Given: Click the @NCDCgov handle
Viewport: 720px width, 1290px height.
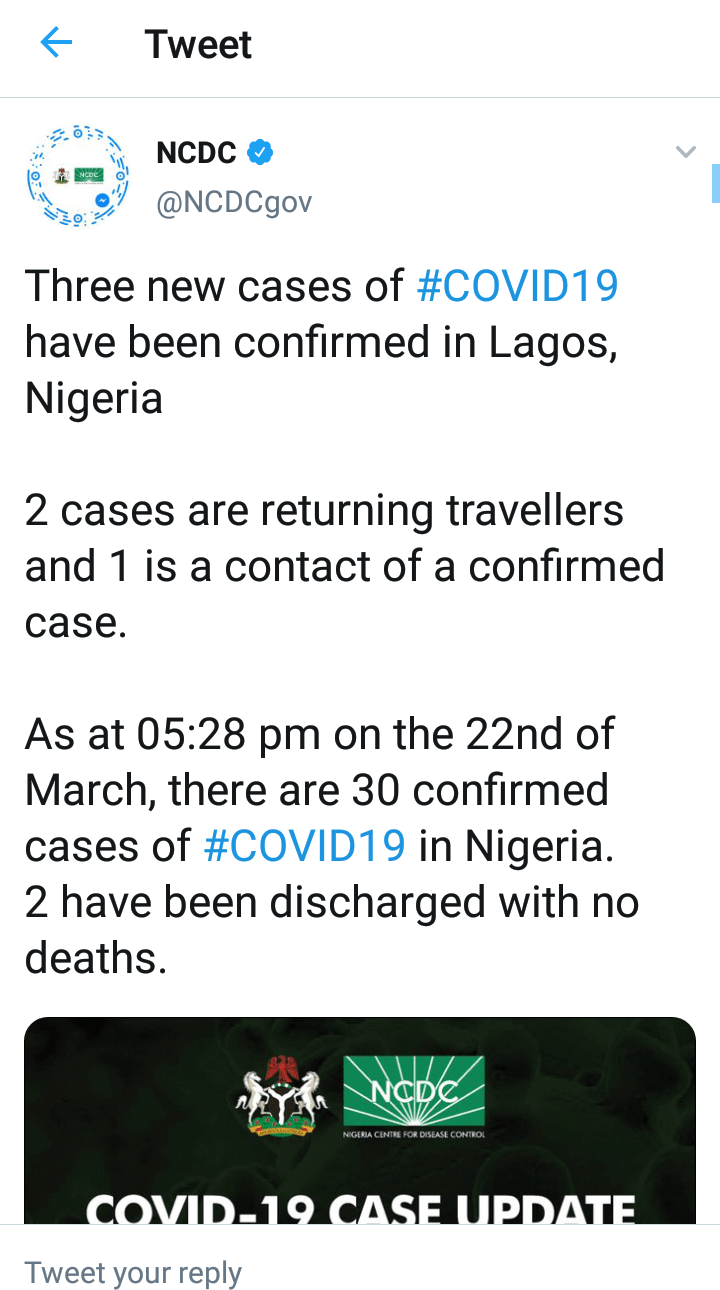Looking at the screenshot, I should coord(234,202).
